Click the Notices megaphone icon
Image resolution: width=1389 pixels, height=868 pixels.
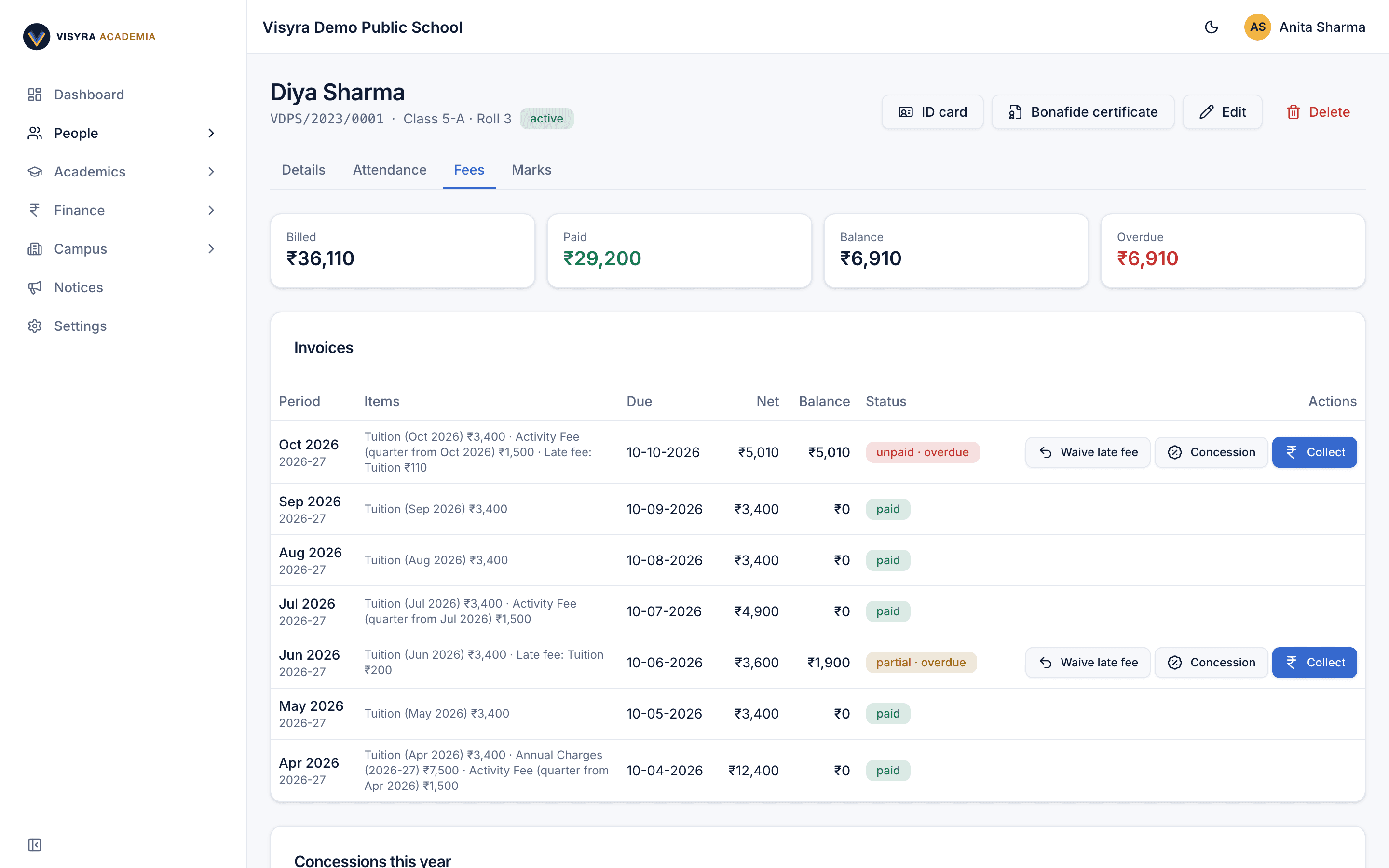tap(34, 287)
